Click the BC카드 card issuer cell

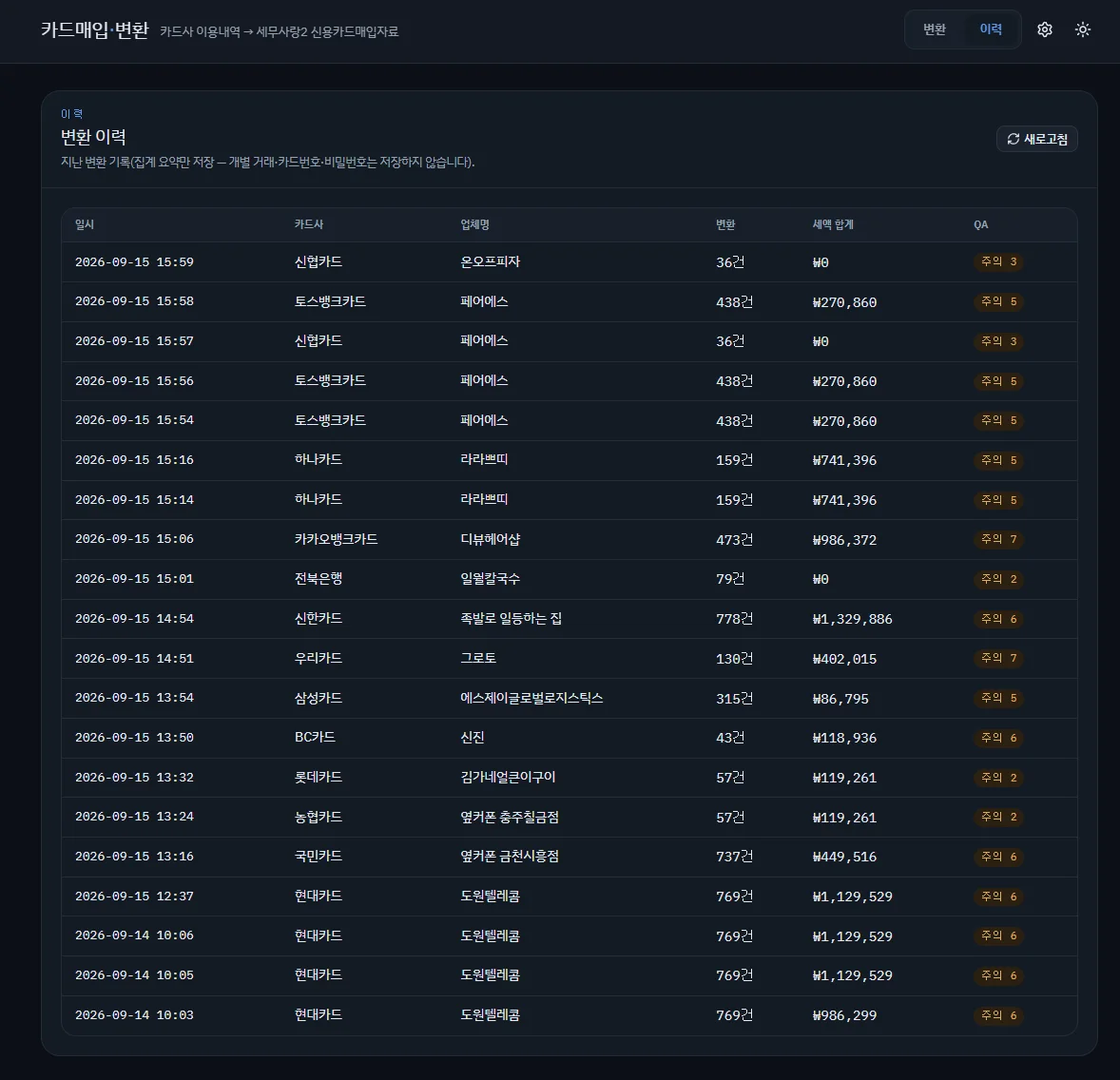click(315, 737)
